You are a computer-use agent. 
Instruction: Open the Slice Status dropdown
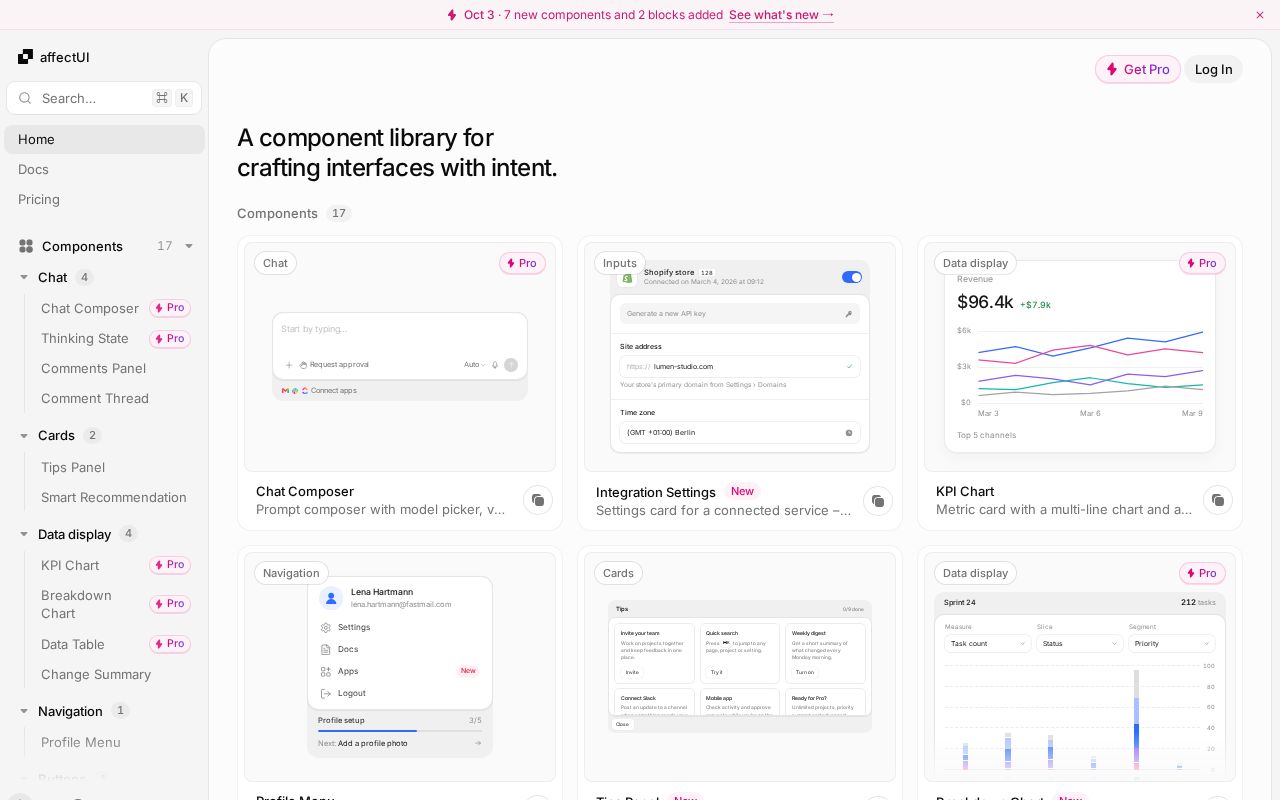click(x=1080, y=644)
